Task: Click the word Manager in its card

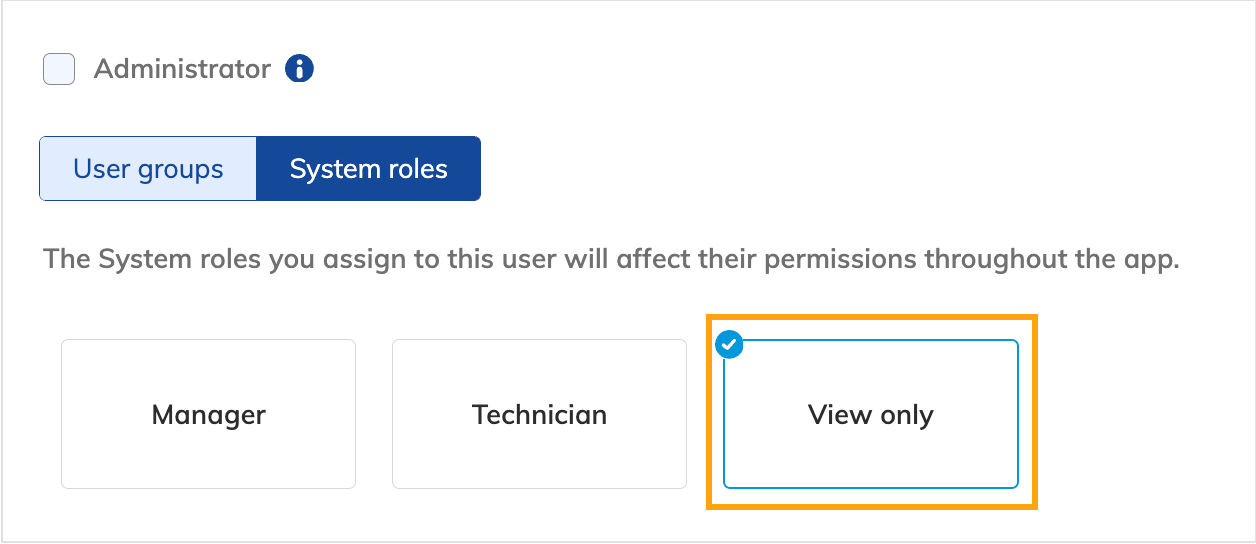Action: click(x=208, y=415)
